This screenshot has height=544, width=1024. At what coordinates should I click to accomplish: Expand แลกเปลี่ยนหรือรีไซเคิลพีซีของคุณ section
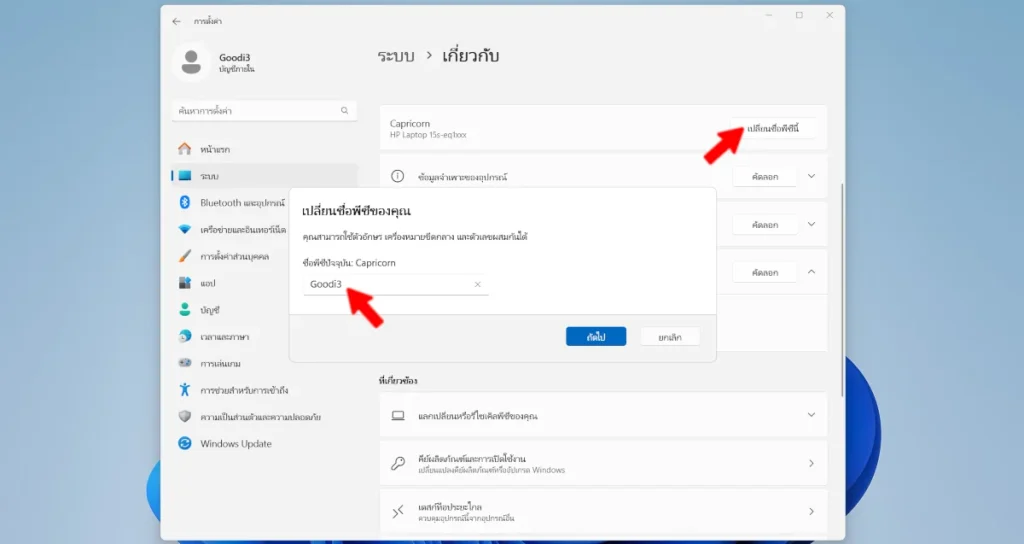pyautogui.click(x=811, y=415)
